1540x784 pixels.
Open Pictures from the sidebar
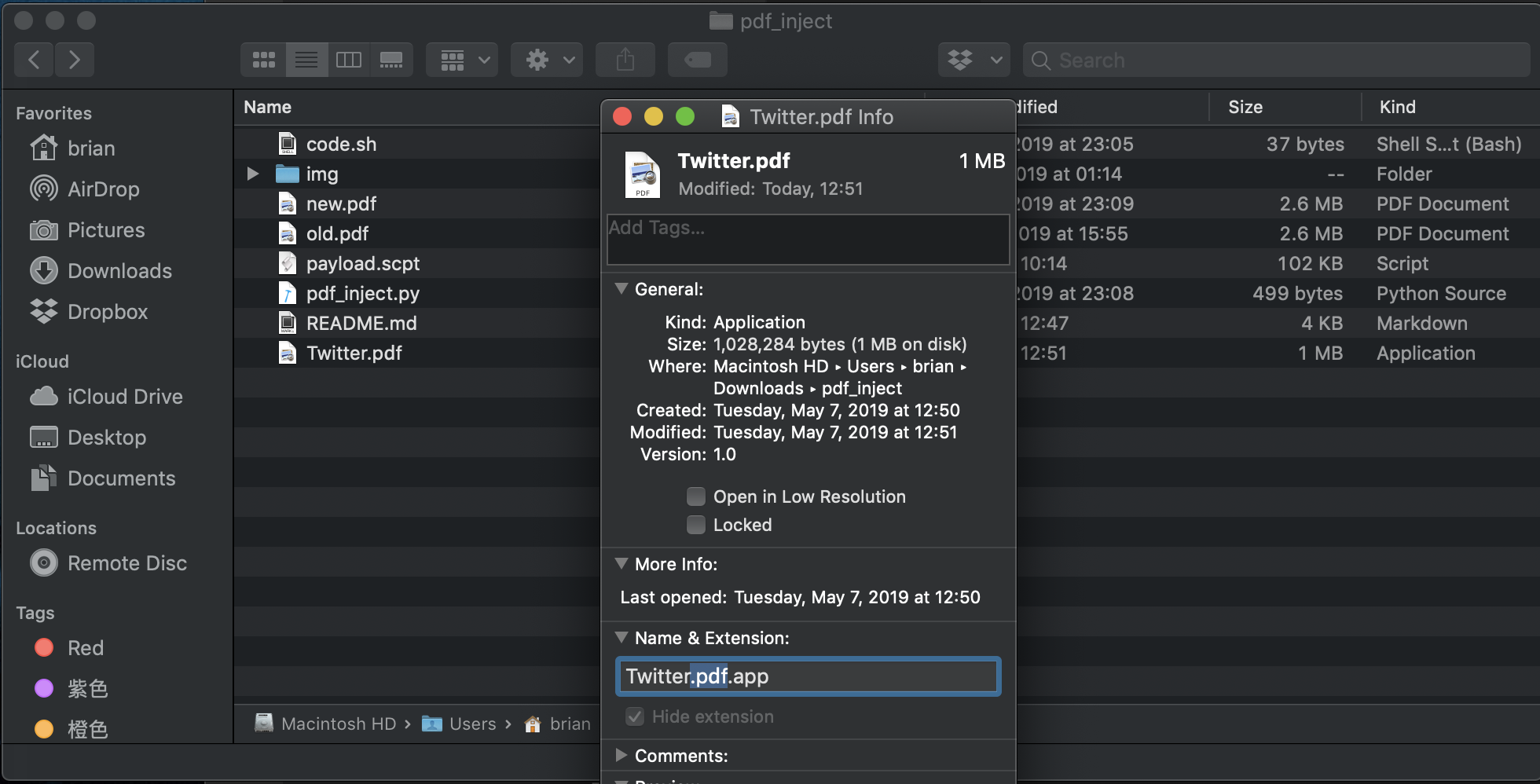87,229
